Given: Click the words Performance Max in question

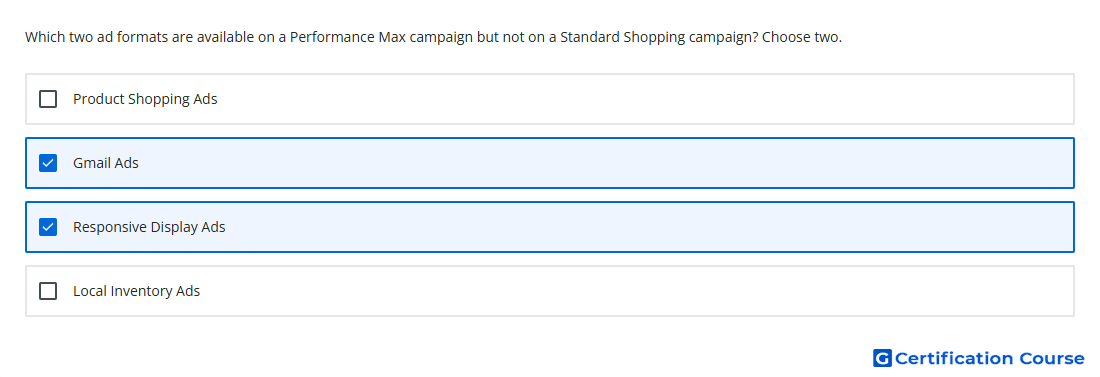Looking at the screenshot, I should click(348, 37).
